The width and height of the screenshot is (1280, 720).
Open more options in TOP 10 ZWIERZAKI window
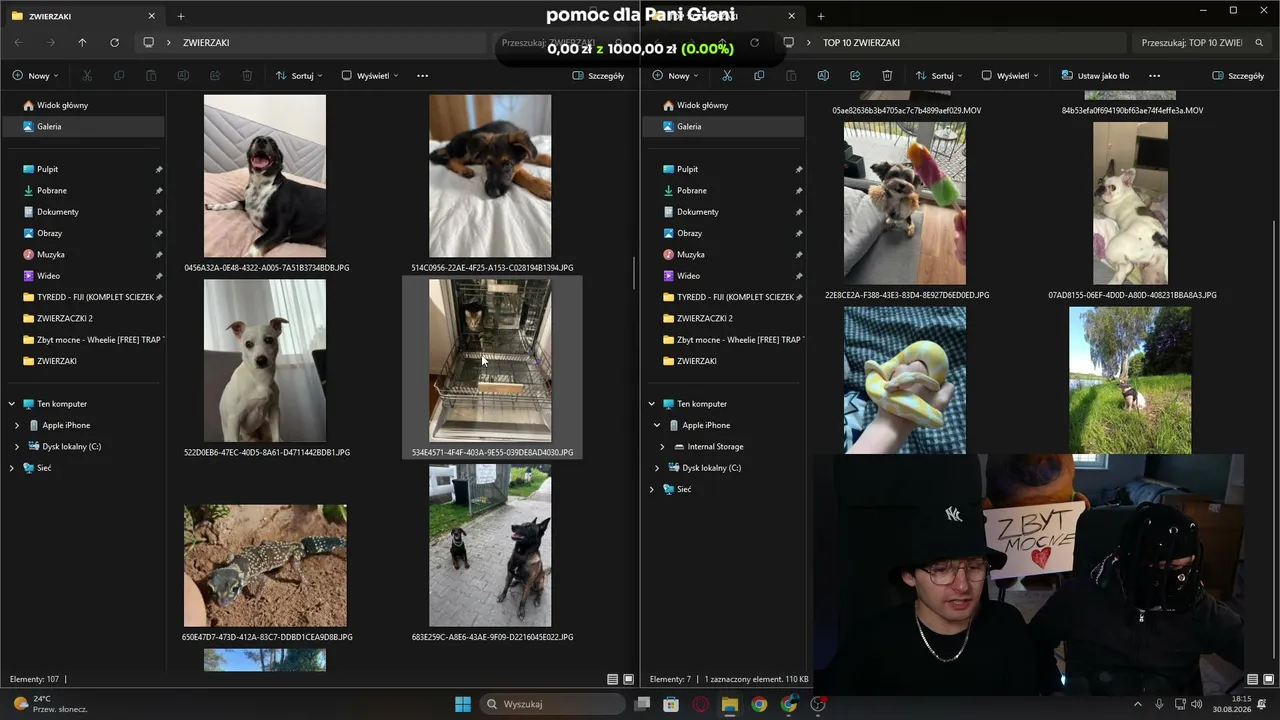tap(1154, 76)
